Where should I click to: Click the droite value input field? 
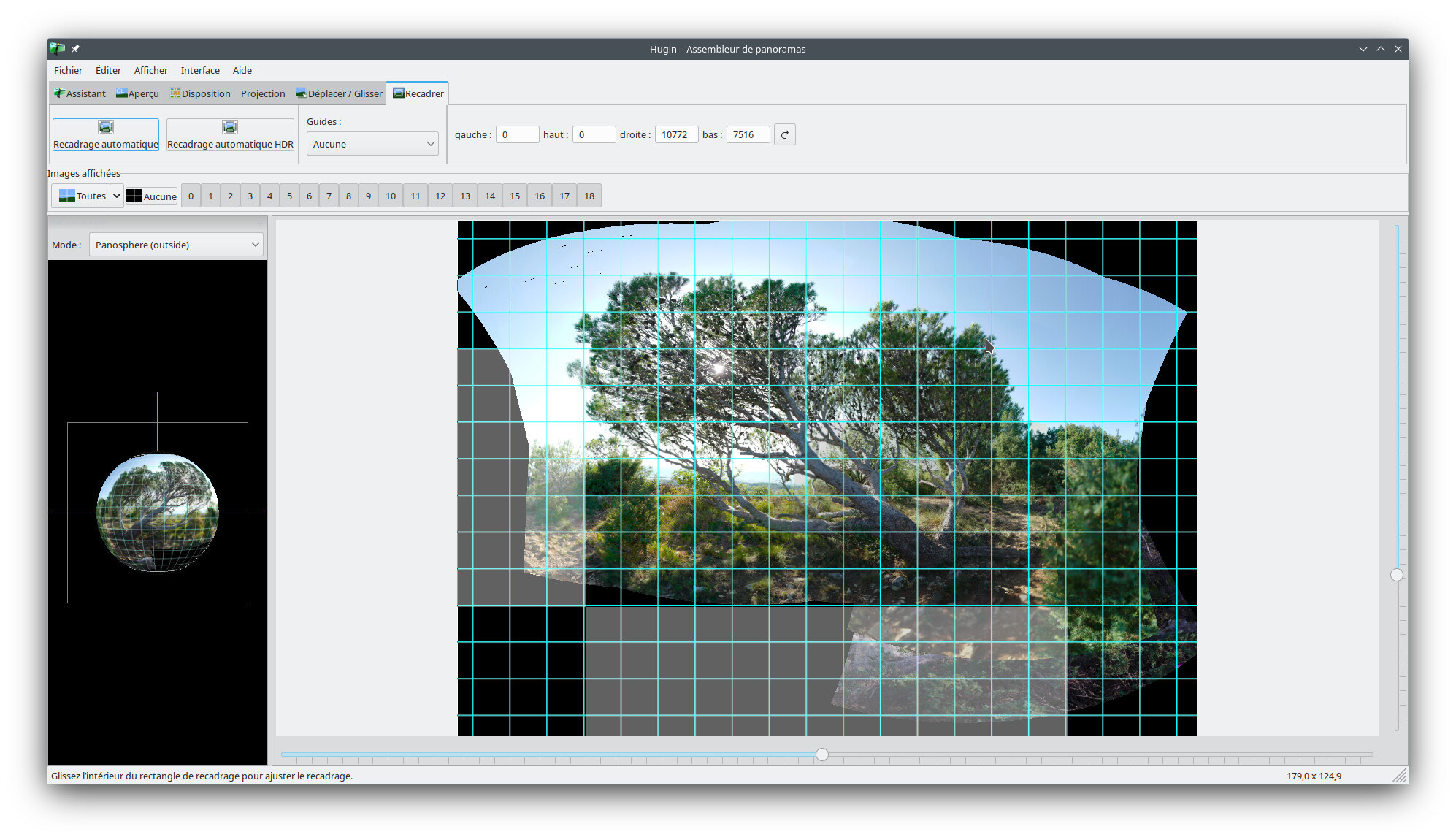(x=676, y=134)
